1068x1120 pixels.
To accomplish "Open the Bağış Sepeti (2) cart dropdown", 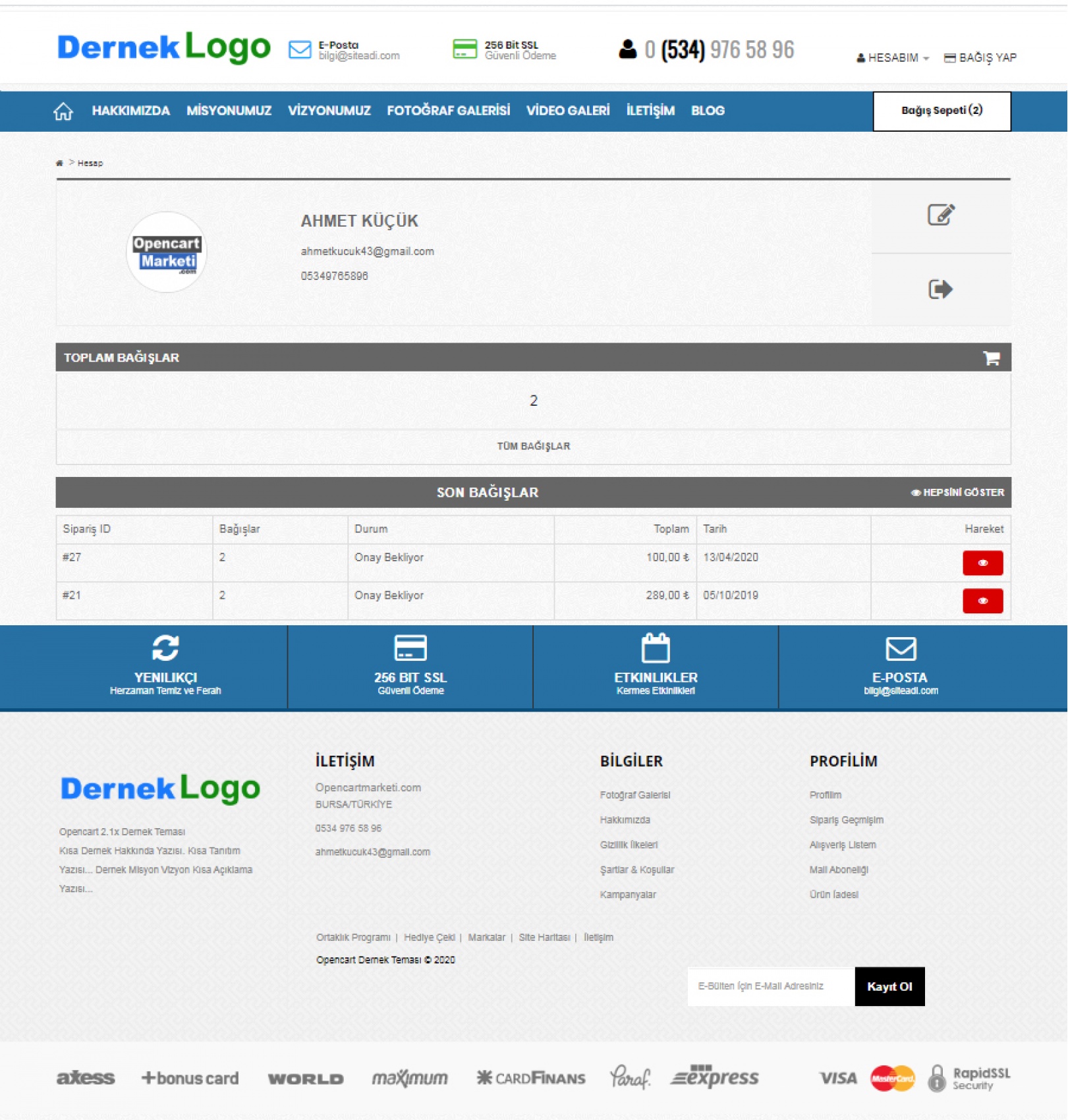I will tap(941, 111).
